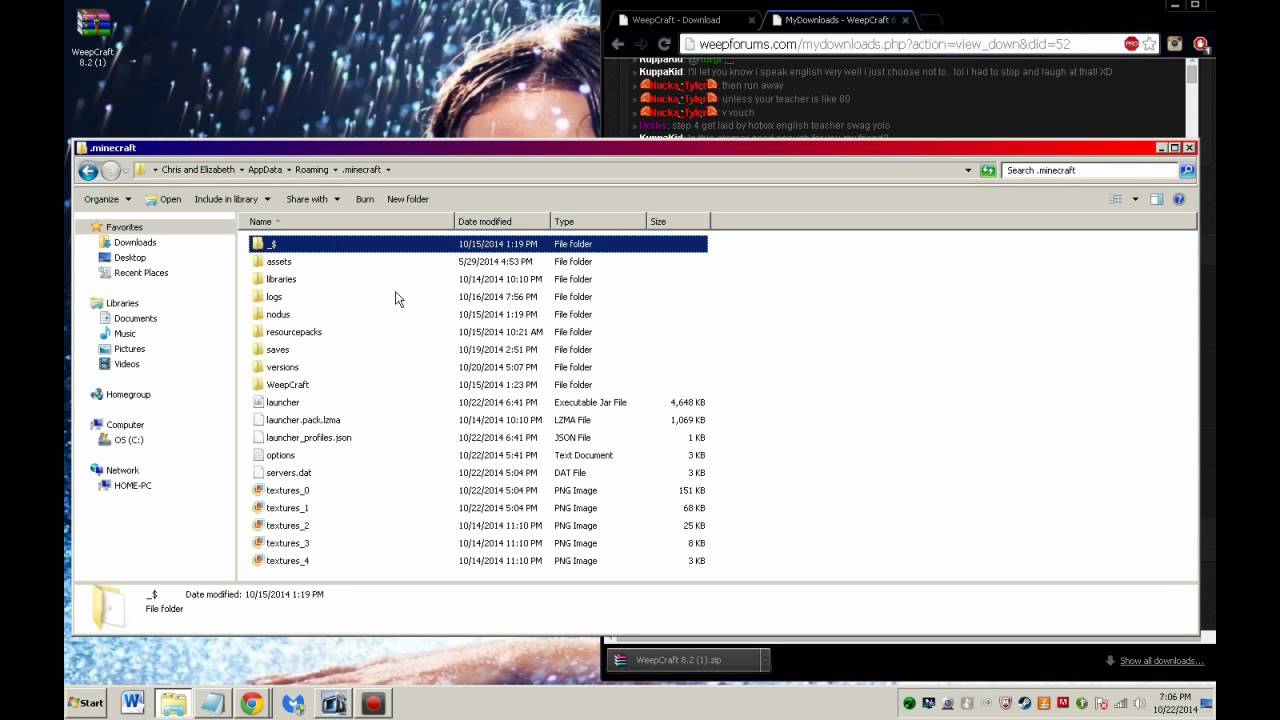Click the Chris and Elizabeth breadcrumb

[198, 170]
